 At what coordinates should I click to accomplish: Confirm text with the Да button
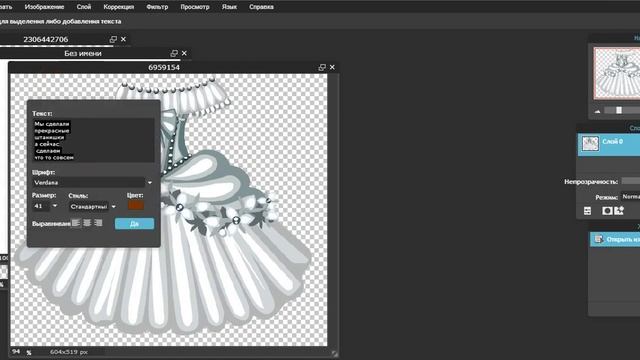[x=134, y=224]
